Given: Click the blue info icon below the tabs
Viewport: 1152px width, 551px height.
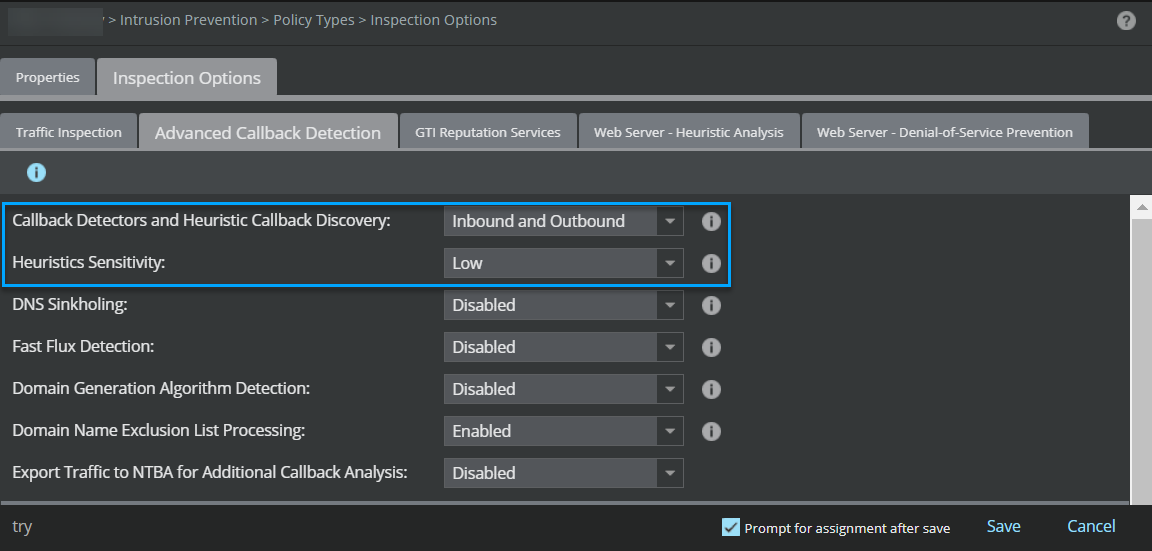Looking at the screenshot, I should (x=36, y=173).
